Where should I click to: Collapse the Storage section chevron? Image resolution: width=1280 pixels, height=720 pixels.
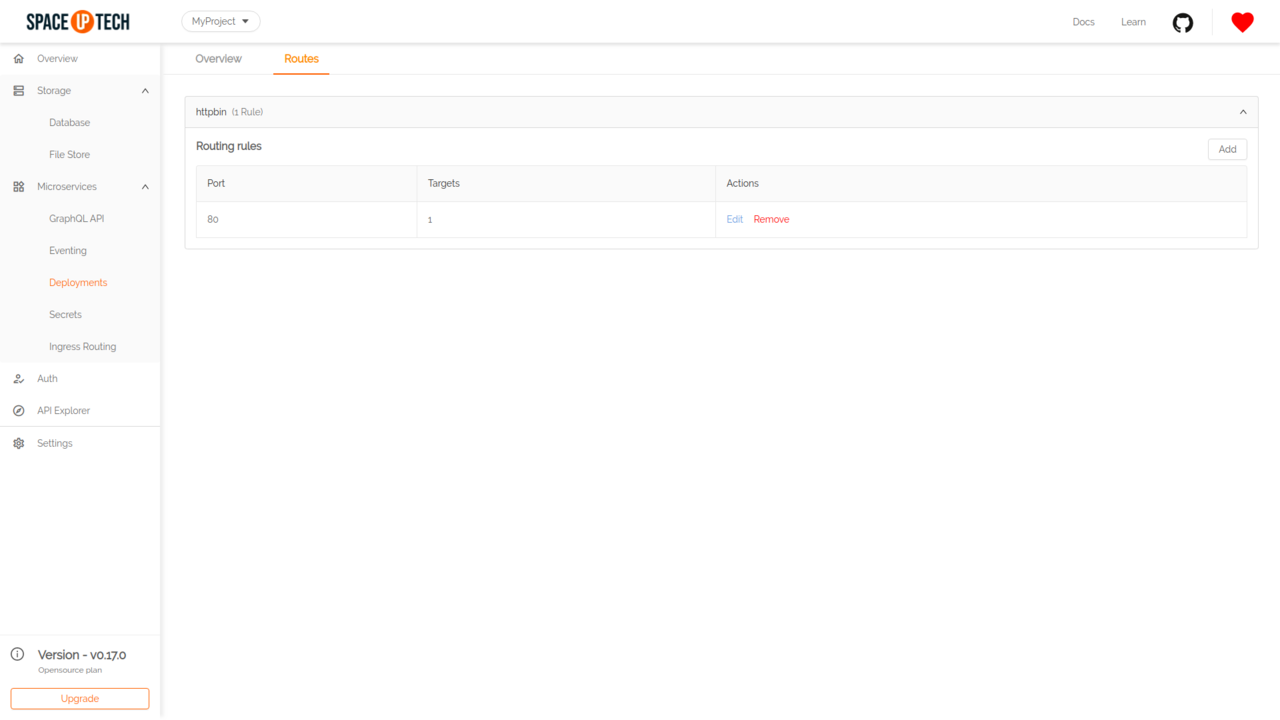pyautogui.click(x=145, y=91)
